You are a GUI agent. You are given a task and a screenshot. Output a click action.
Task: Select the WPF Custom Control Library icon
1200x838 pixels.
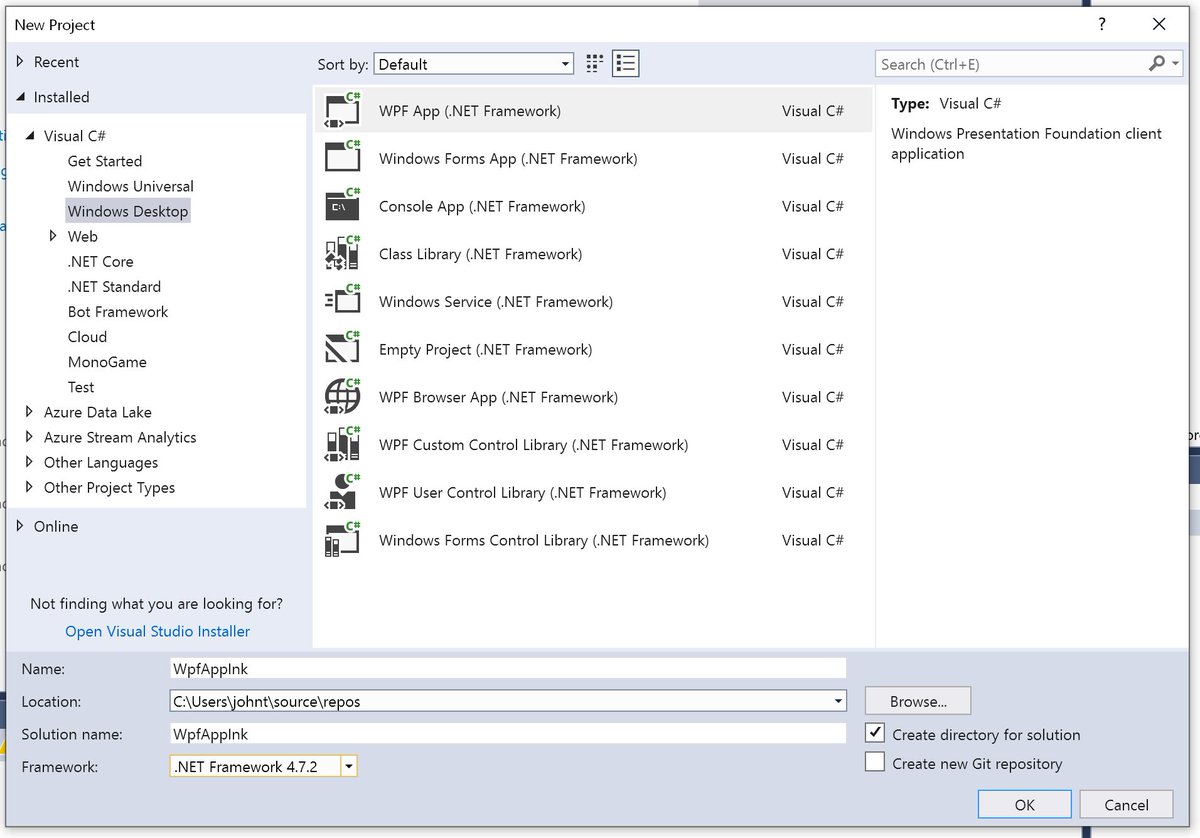343,444
